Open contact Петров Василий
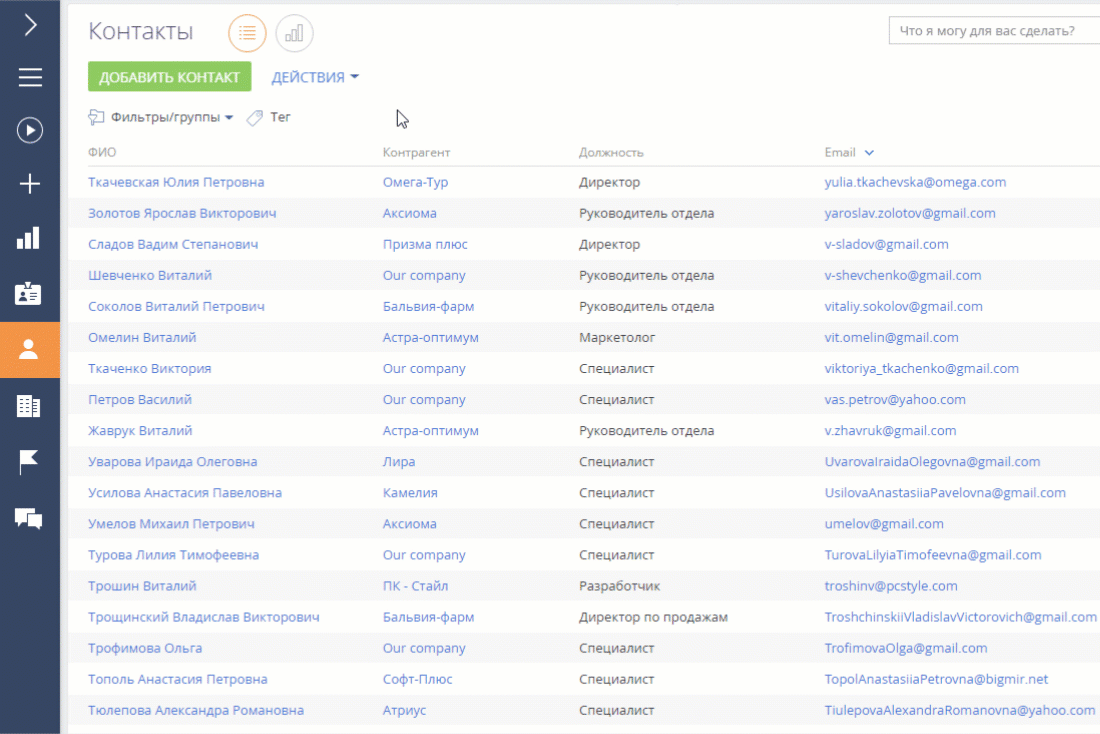Viewport: 1100px width, 734px height. 140,399
